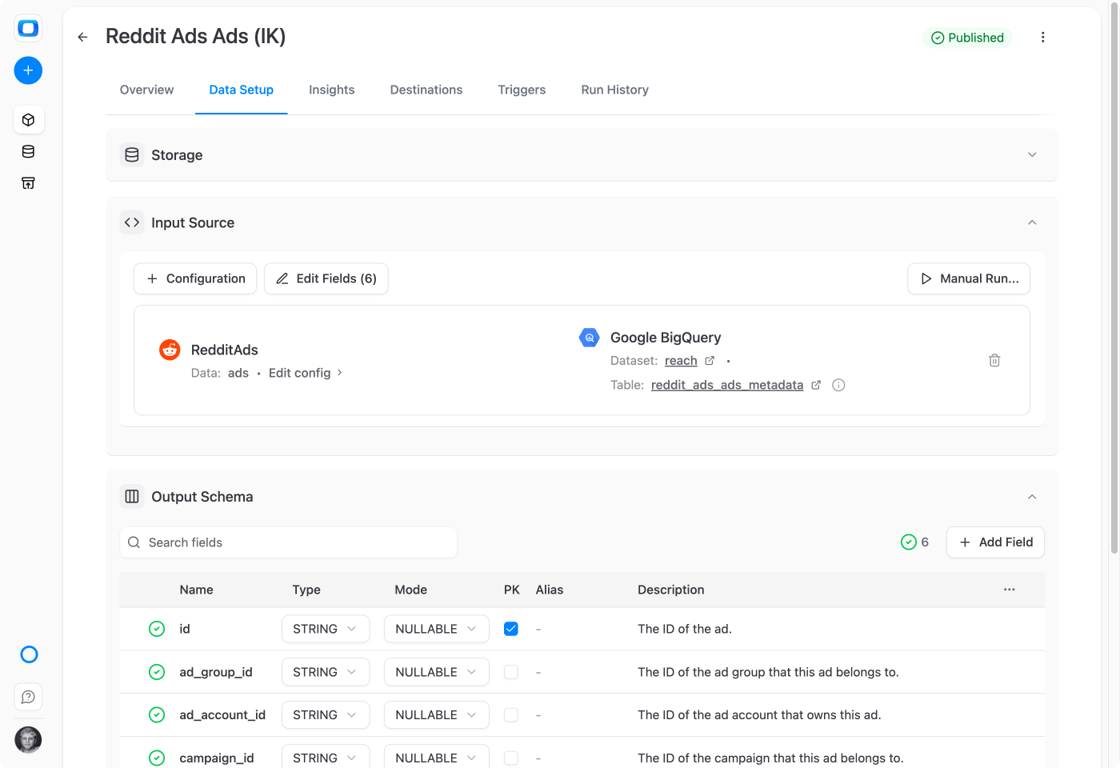Click the blue plus create button in sidebar

tap(28, 70)
